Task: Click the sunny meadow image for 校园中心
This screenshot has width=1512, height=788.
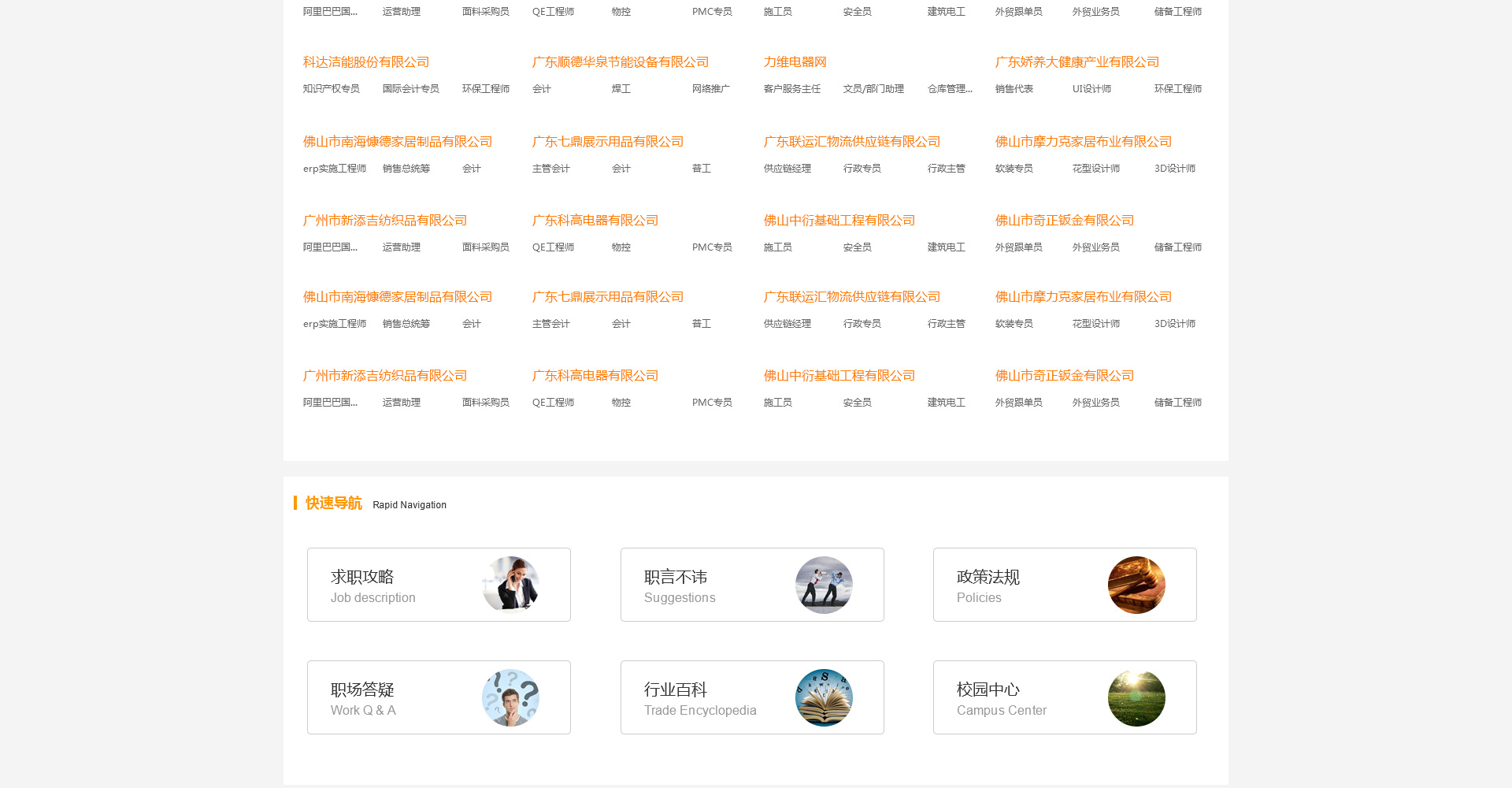Action: (1136, 697)
